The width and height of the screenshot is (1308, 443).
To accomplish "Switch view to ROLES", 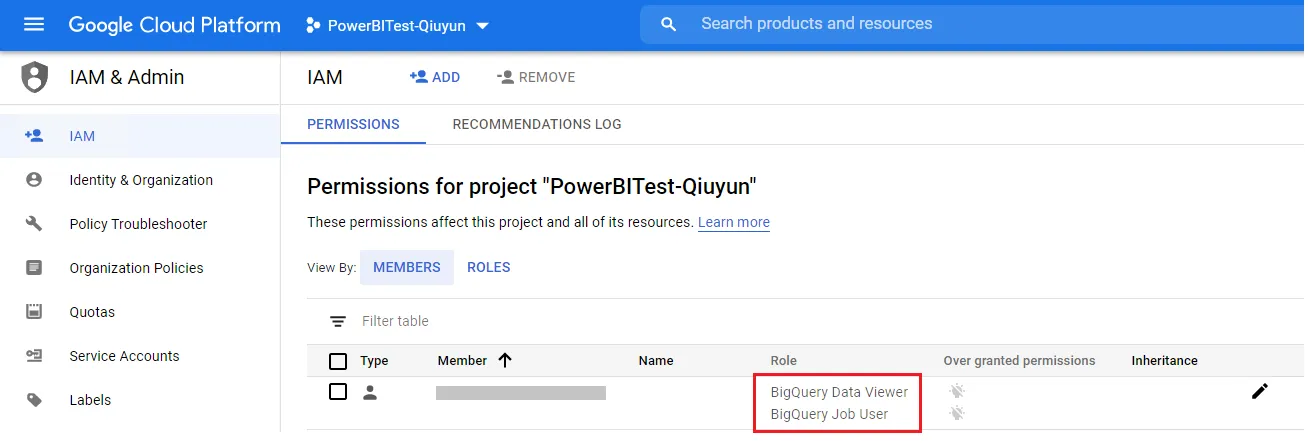I will (x=489, y=267).
